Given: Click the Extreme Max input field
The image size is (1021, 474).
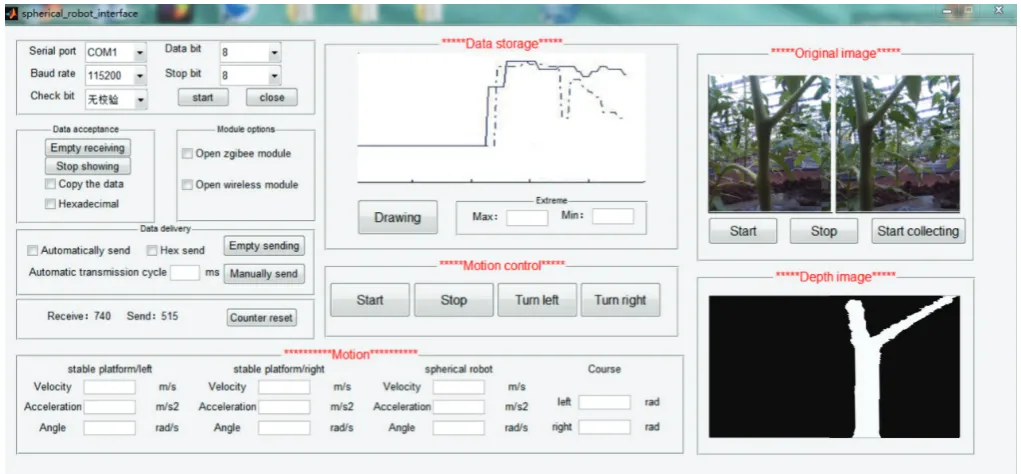Looking at the screenshot, I should (527, 217).
